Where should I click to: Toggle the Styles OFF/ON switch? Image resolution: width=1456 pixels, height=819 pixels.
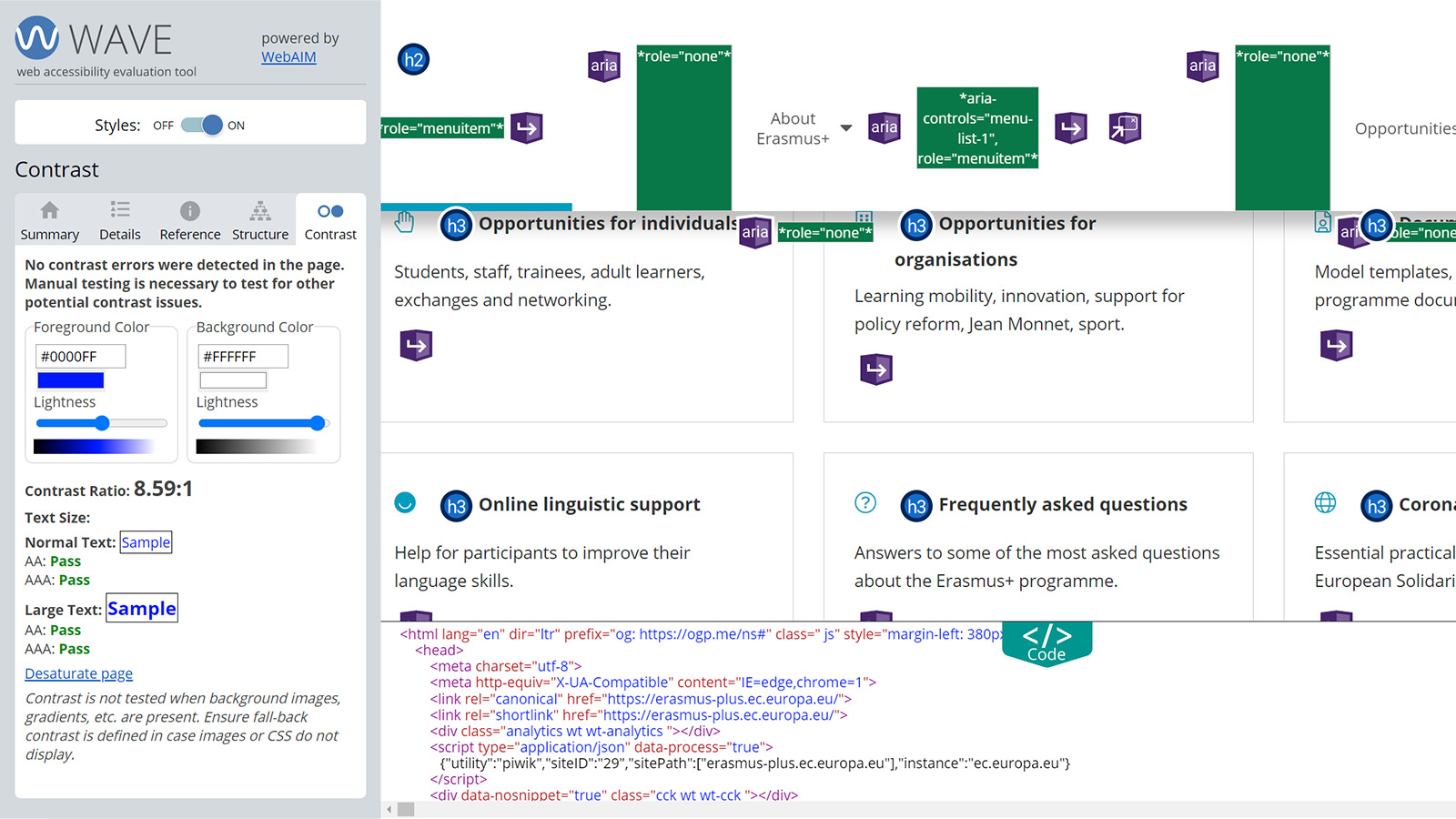(201, 126)
